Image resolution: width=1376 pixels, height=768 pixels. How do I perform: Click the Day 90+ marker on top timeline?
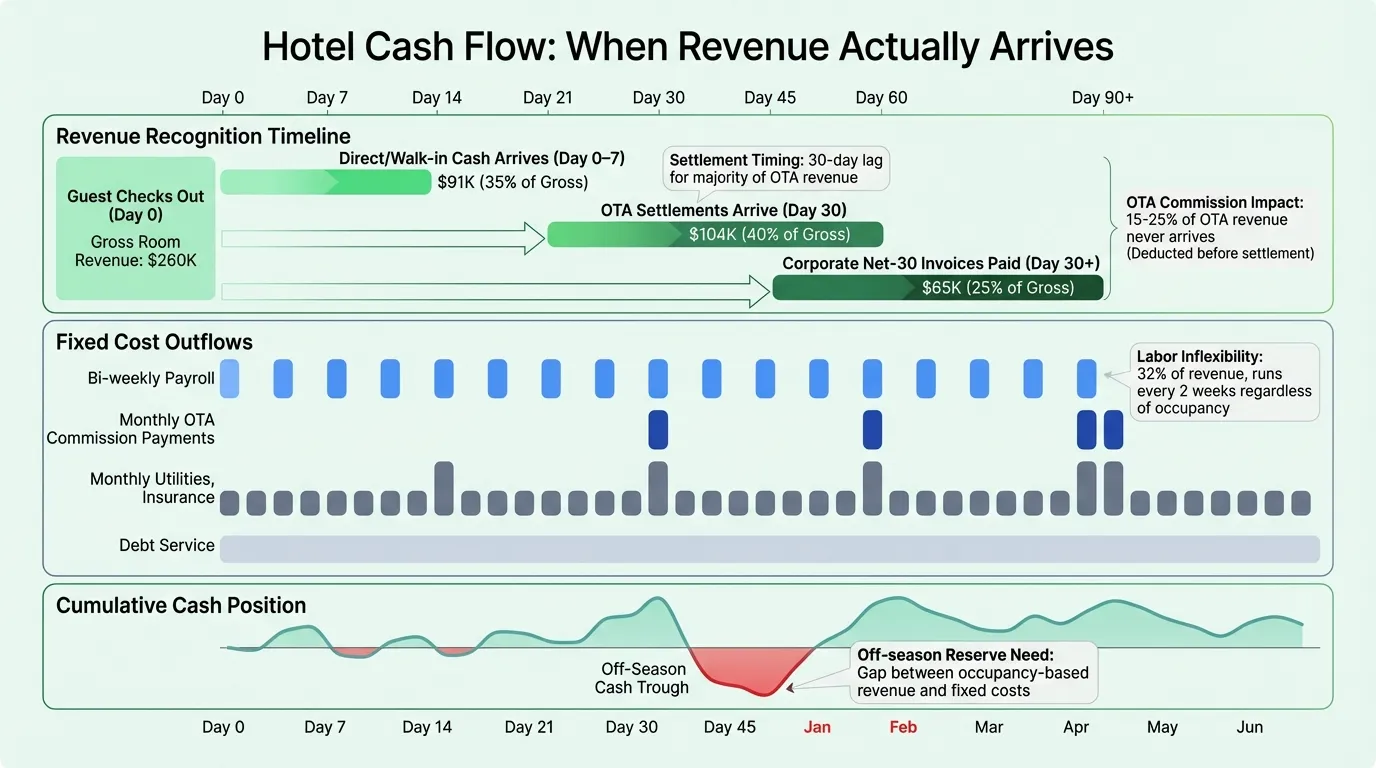[1102, 97]
